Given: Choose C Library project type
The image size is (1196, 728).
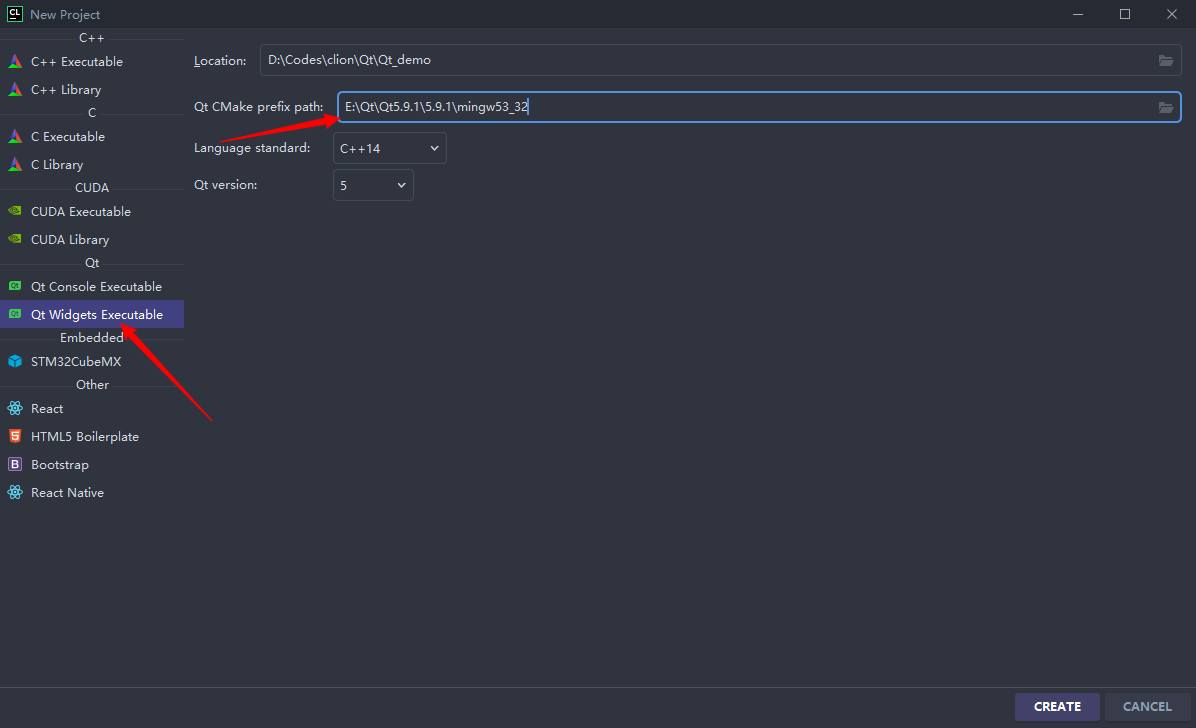Looking at the screenshot, I should pos(92,164).
